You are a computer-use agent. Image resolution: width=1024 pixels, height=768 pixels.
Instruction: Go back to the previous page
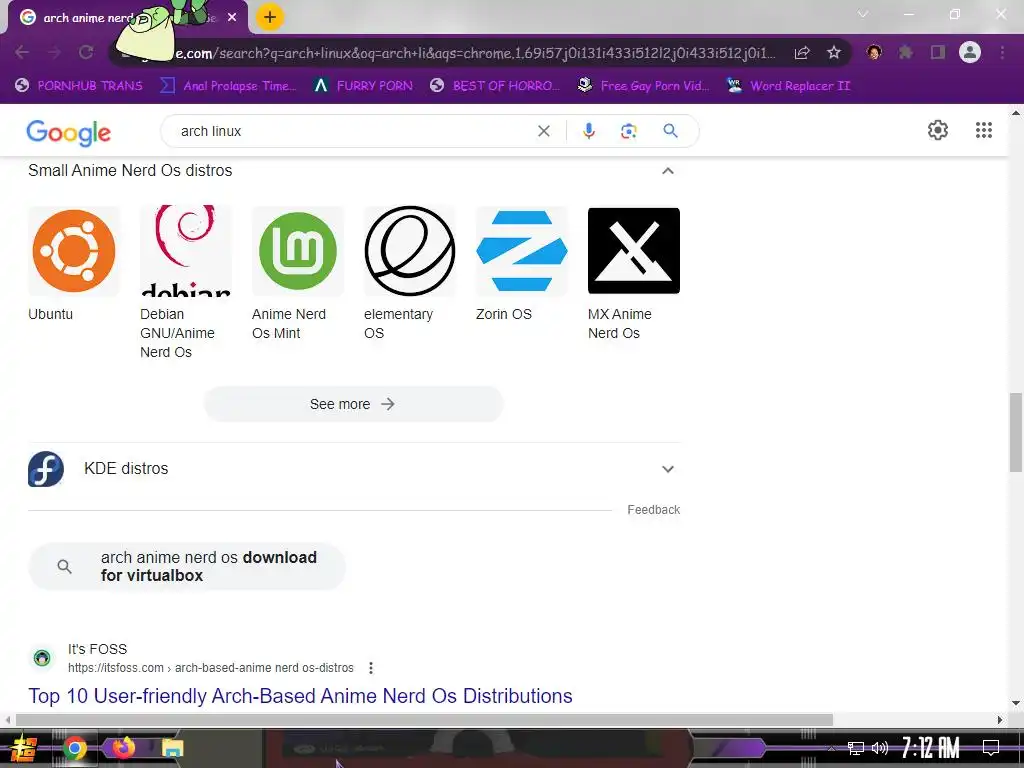[x=22, y=52]
